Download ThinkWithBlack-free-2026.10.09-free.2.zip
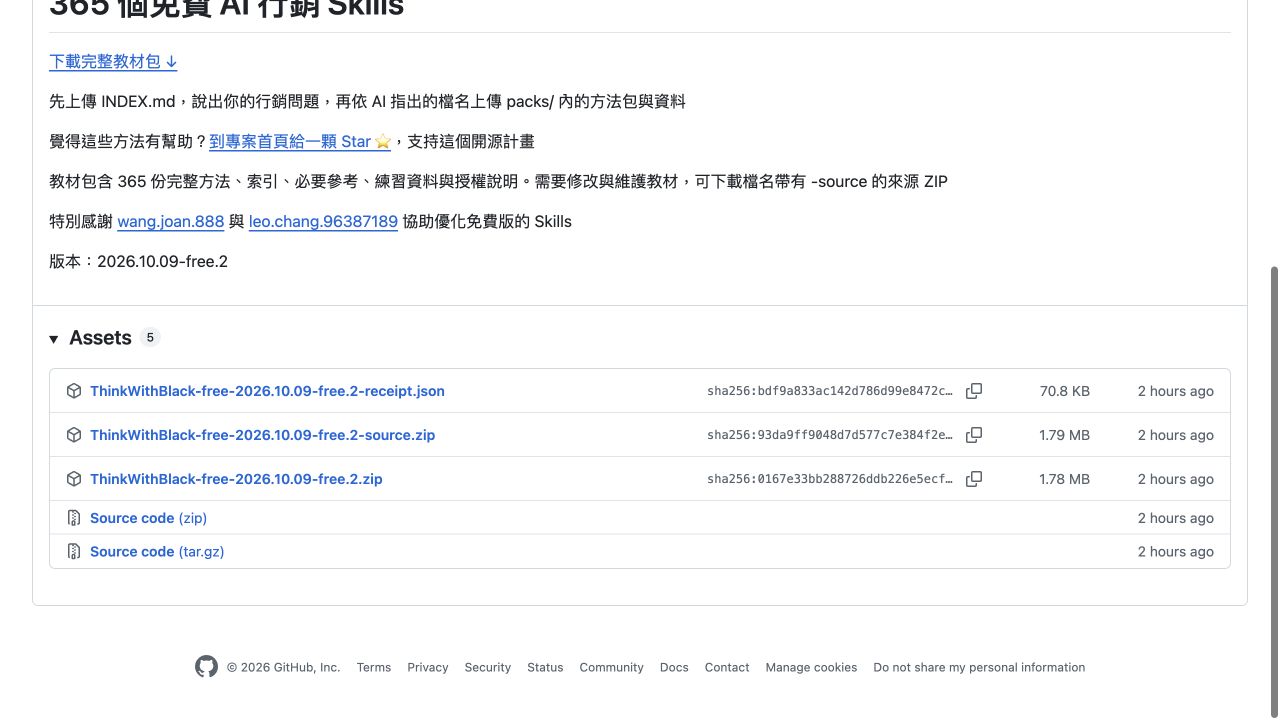1280x720 pixels. coord(236,479)
